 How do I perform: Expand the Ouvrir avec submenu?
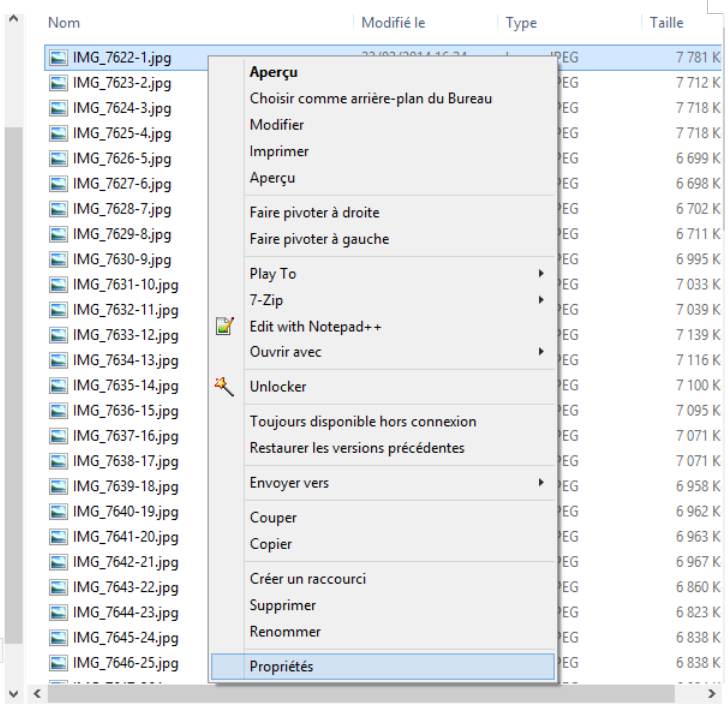coord(541,352)
